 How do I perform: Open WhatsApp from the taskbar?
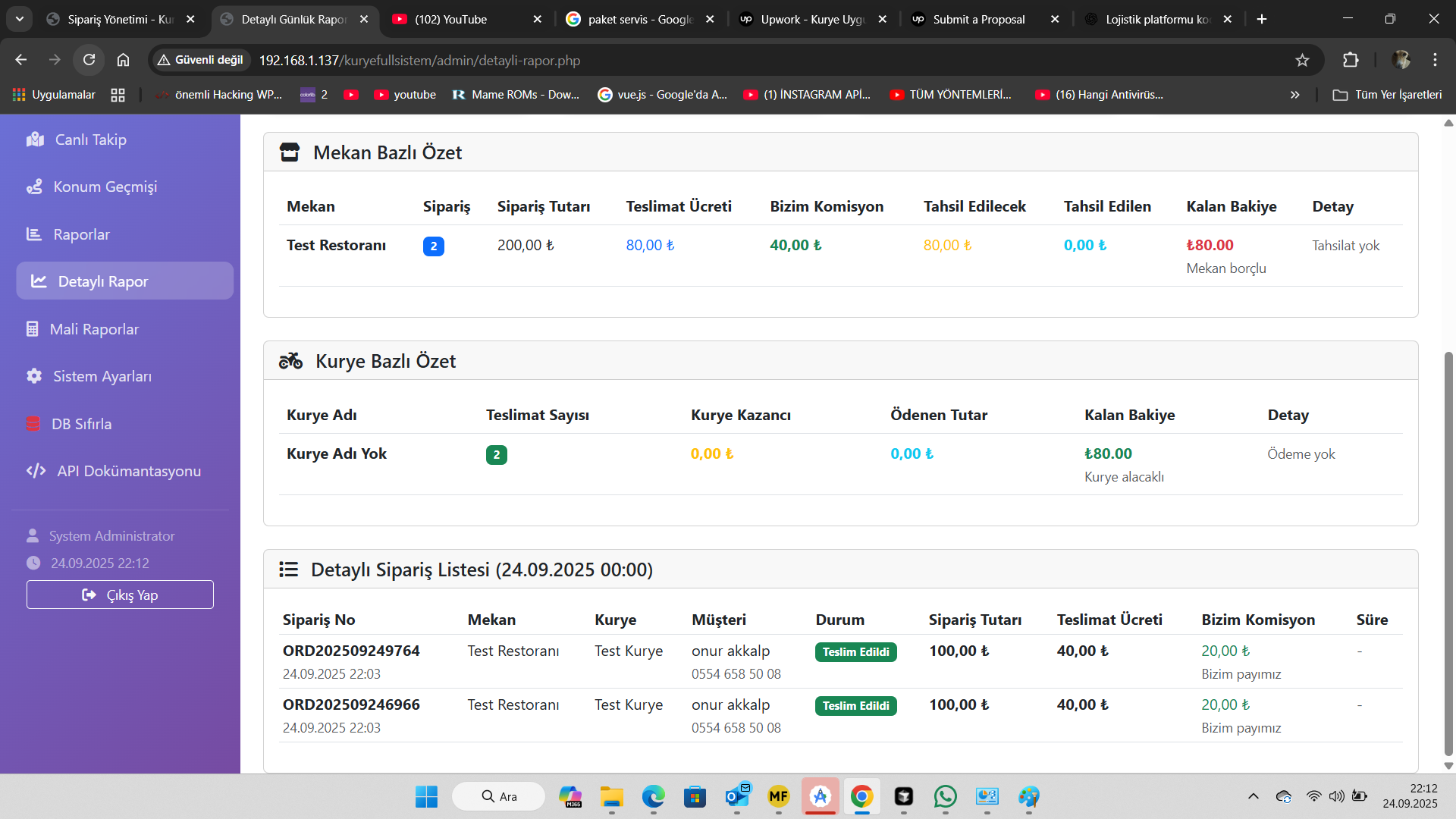pos(945,796)
